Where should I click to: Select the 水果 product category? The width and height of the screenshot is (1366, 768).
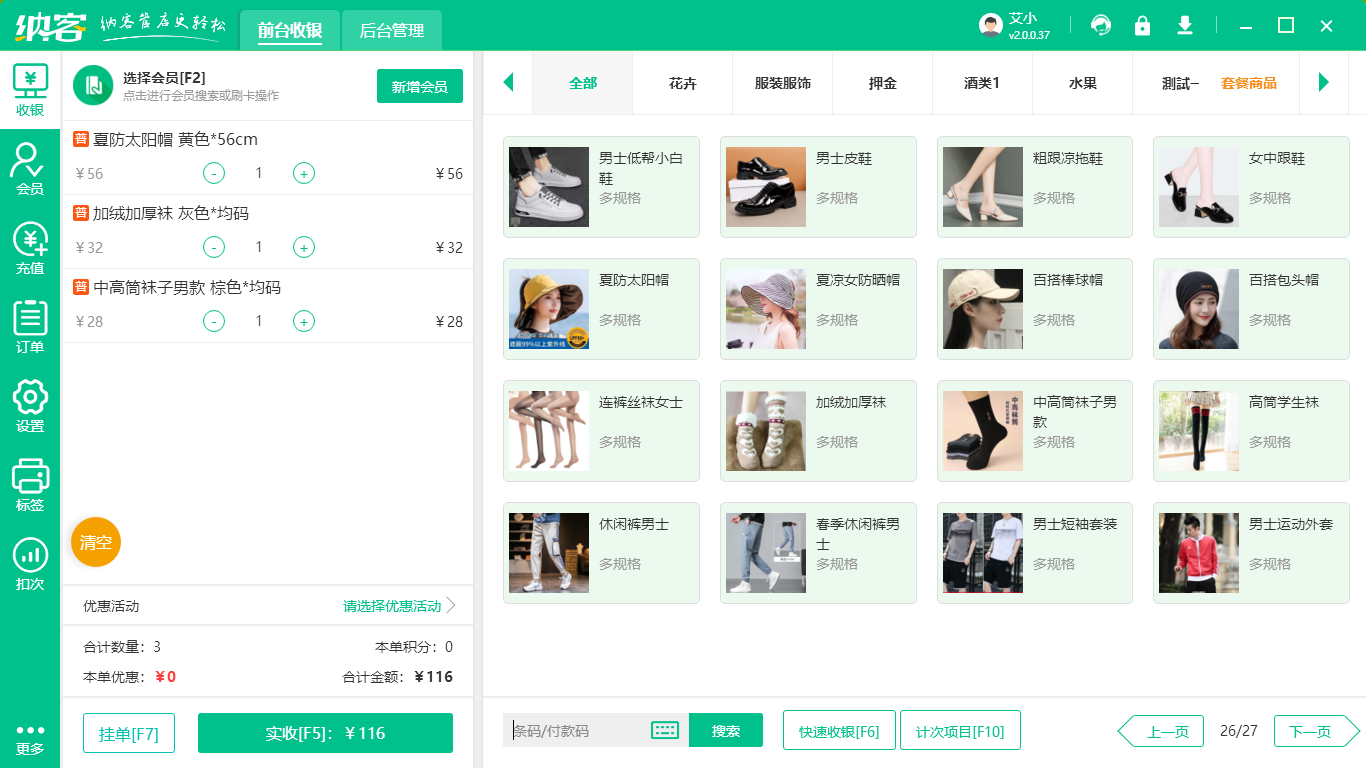(x=1082, y=83)
